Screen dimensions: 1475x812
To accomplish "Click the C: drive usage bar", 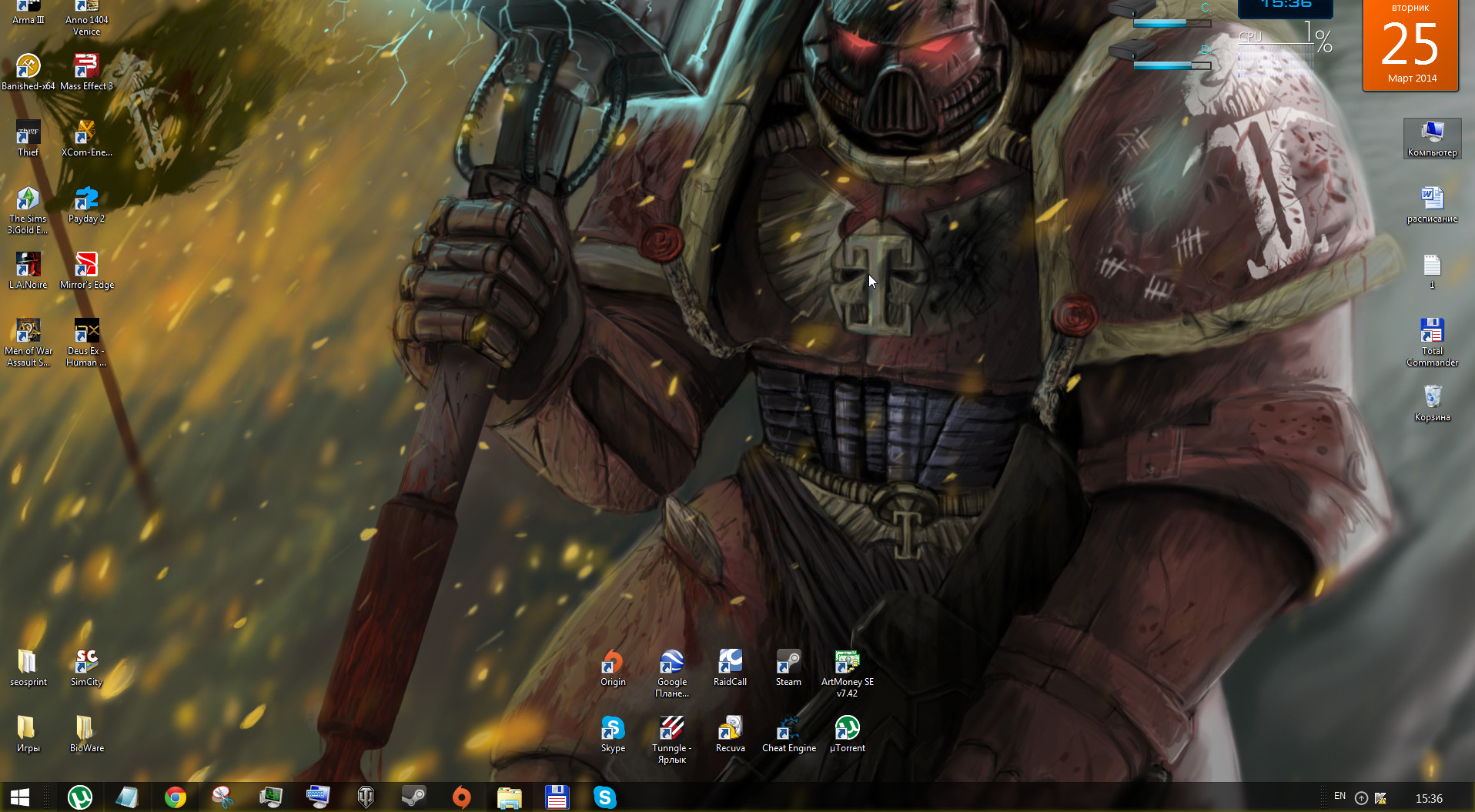I will [x=1172, y=24].
